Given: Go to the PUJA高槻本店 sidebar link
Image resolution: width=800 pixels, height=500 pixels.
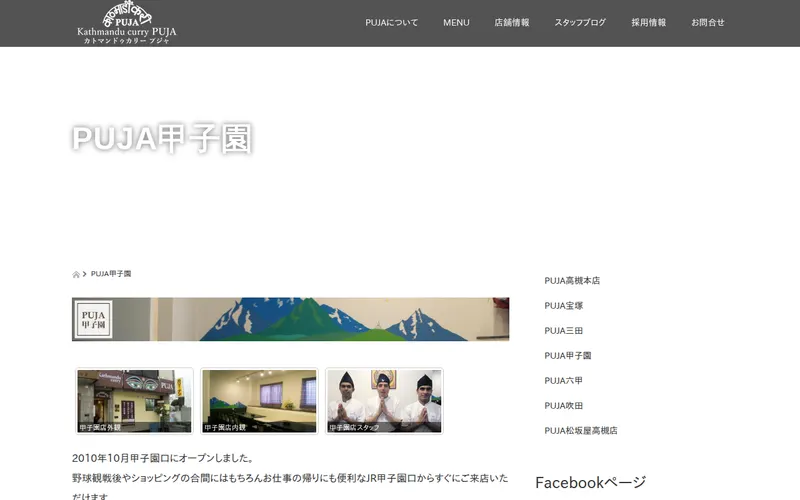Looking at the screenshot, I should pos(572,281).
